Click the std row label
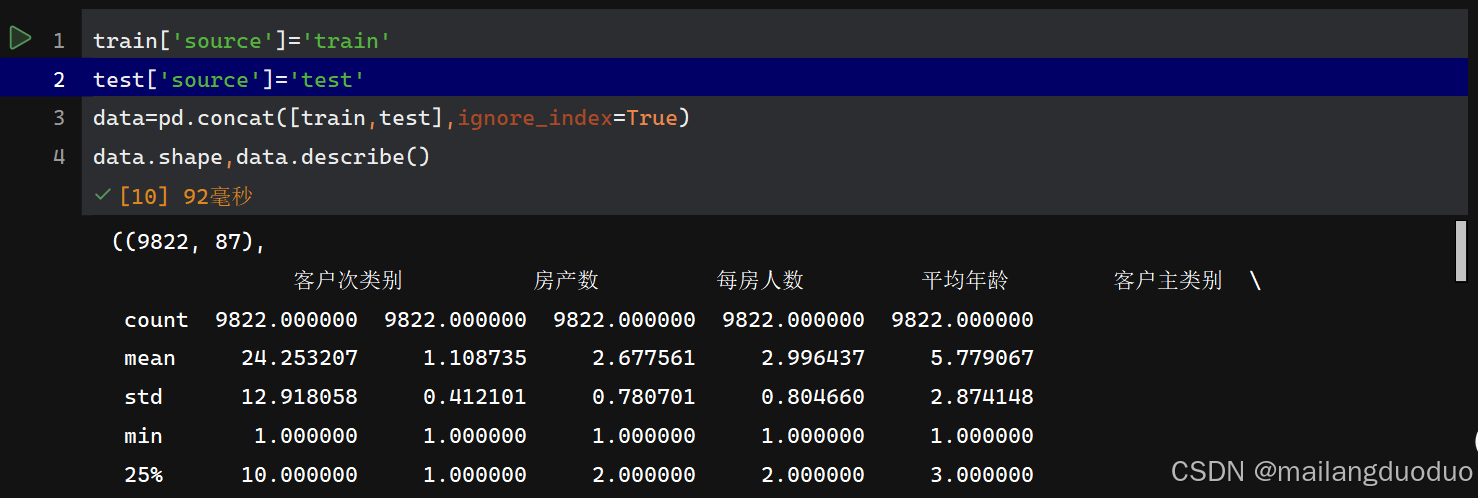 coord(143,397)
